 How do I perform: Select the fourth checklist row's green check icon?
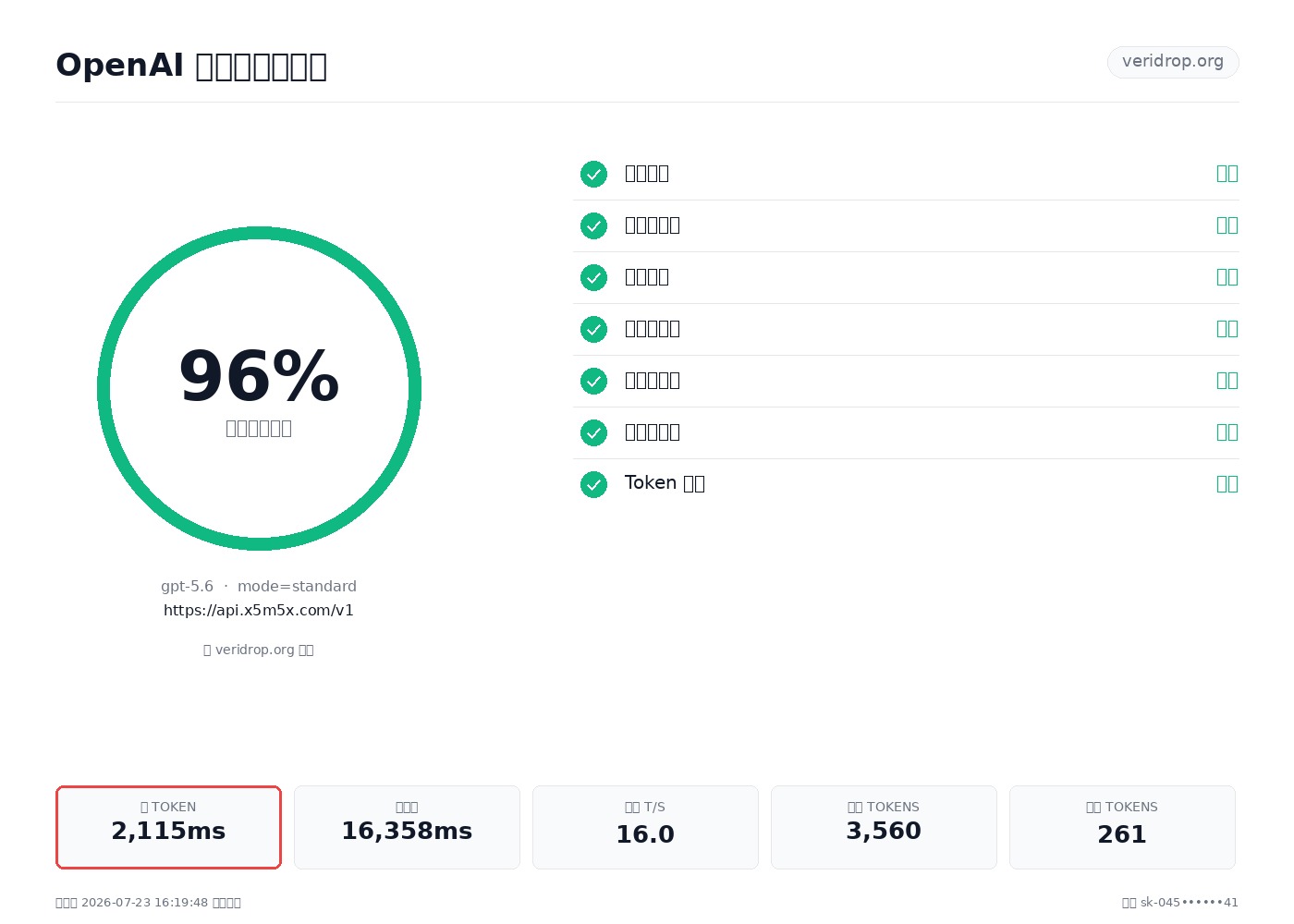click(x=593, y=329)
